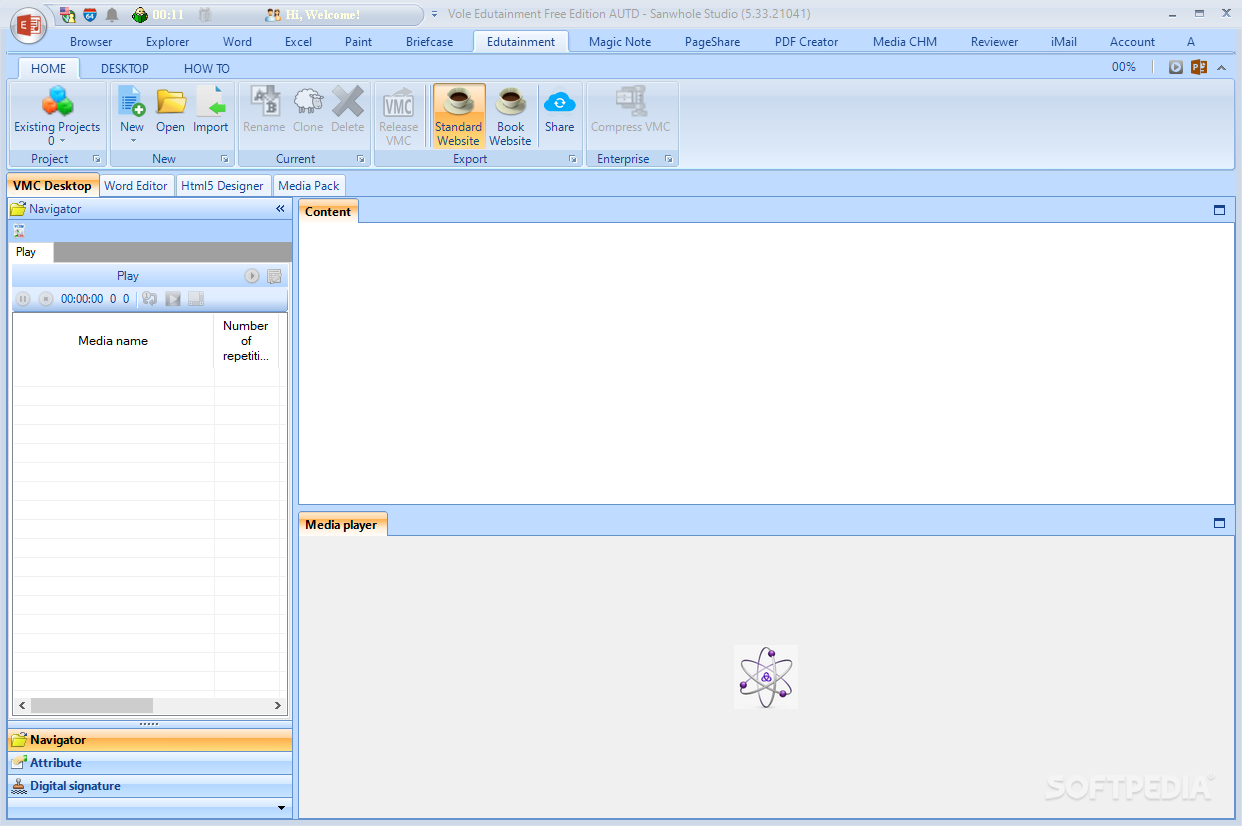Click the media list horizontal scrollbar right arrow

[x=278, y=705]
